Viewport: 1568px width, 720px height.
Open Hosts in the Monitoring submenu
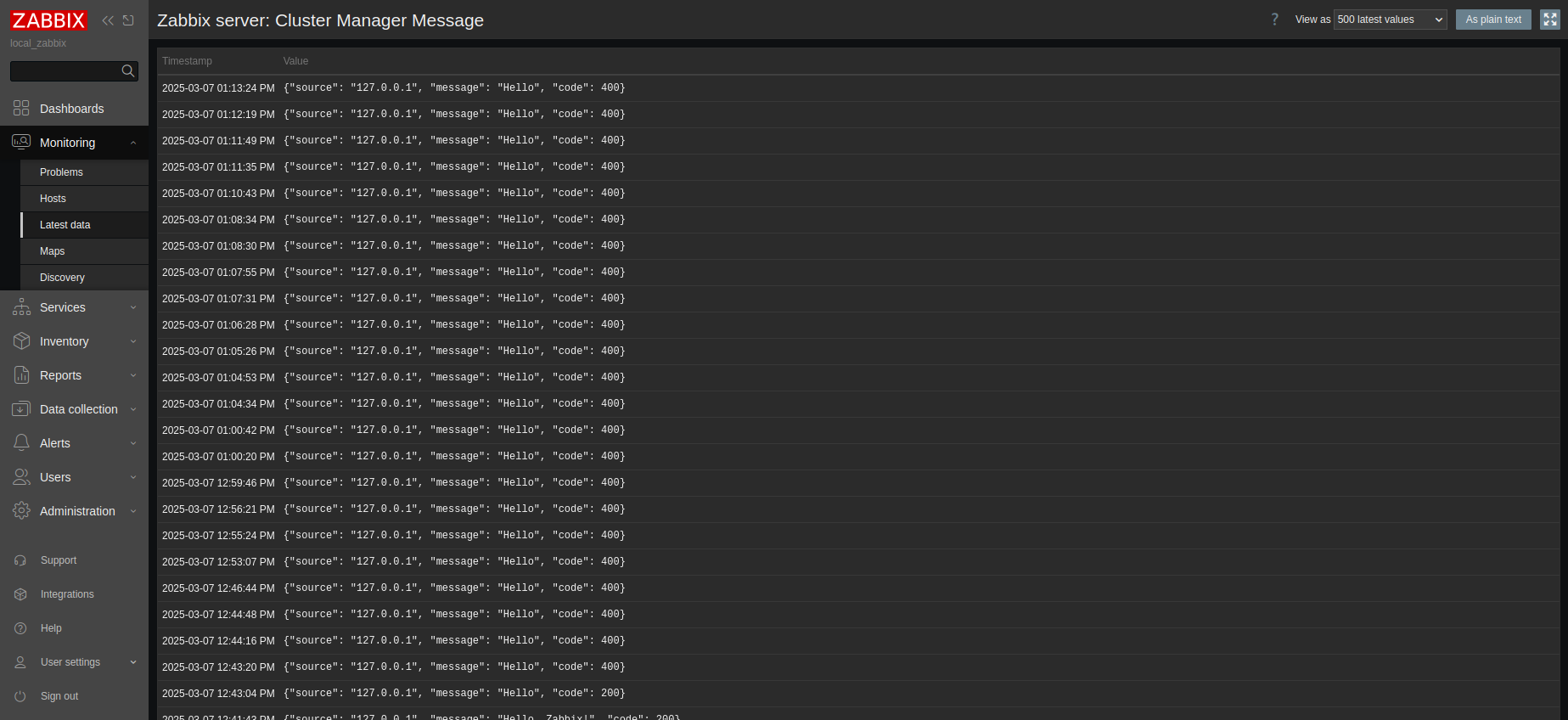[53, 199]
